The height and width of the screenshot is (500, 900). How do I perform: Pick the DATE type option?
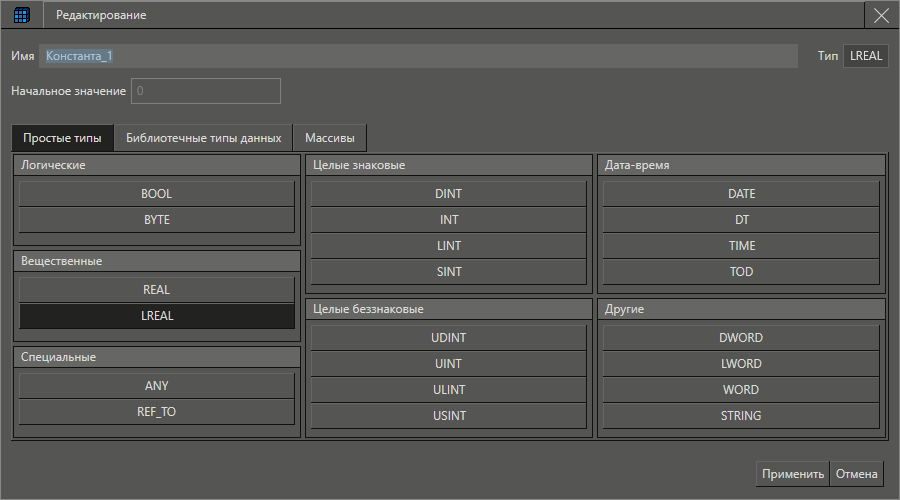coord(741,194)
